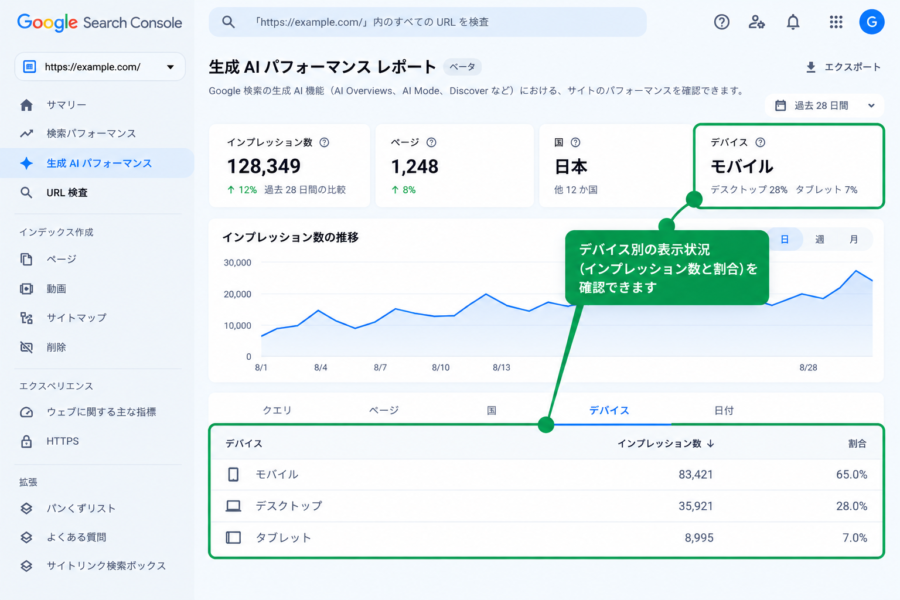Switch to the デバイス tab
Screen dimensions: 900x600
click(x=609, y=411)
